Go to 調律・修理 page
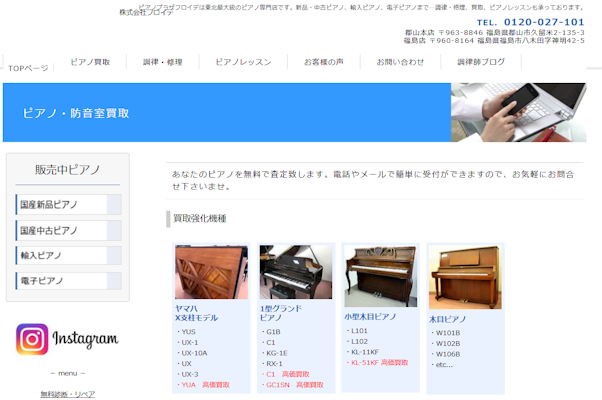This screenshot has width=602, height=400. 162,62
